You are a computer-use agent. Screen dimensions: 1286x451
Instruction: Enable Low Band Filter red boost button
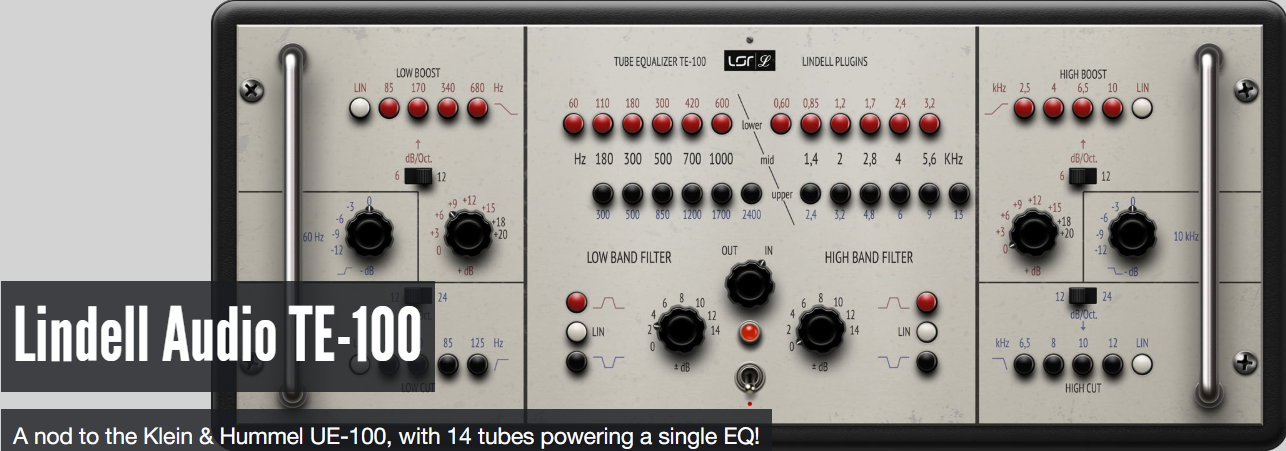pos(577,302)
